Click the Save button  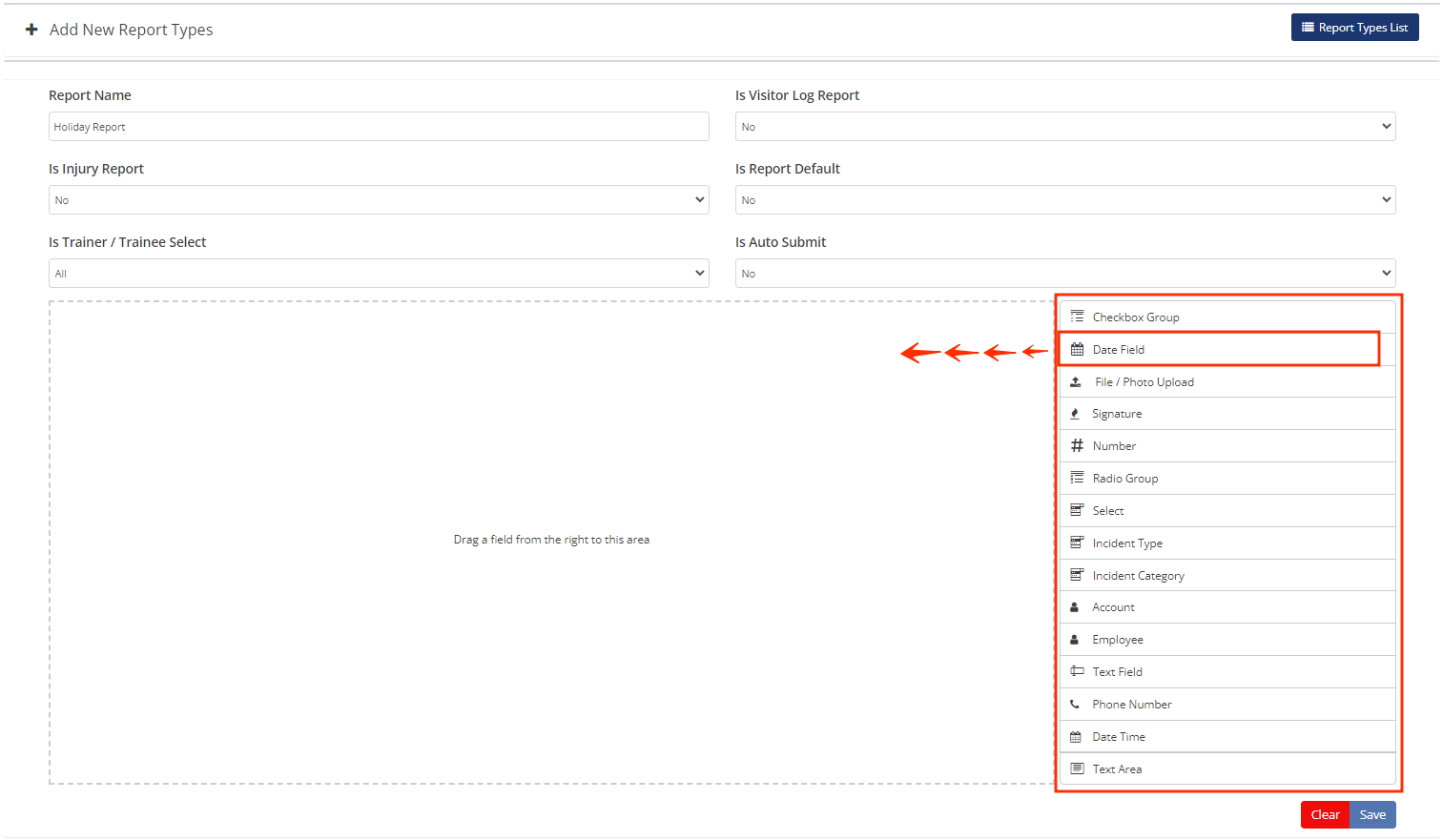click(x=1372, y=815)
